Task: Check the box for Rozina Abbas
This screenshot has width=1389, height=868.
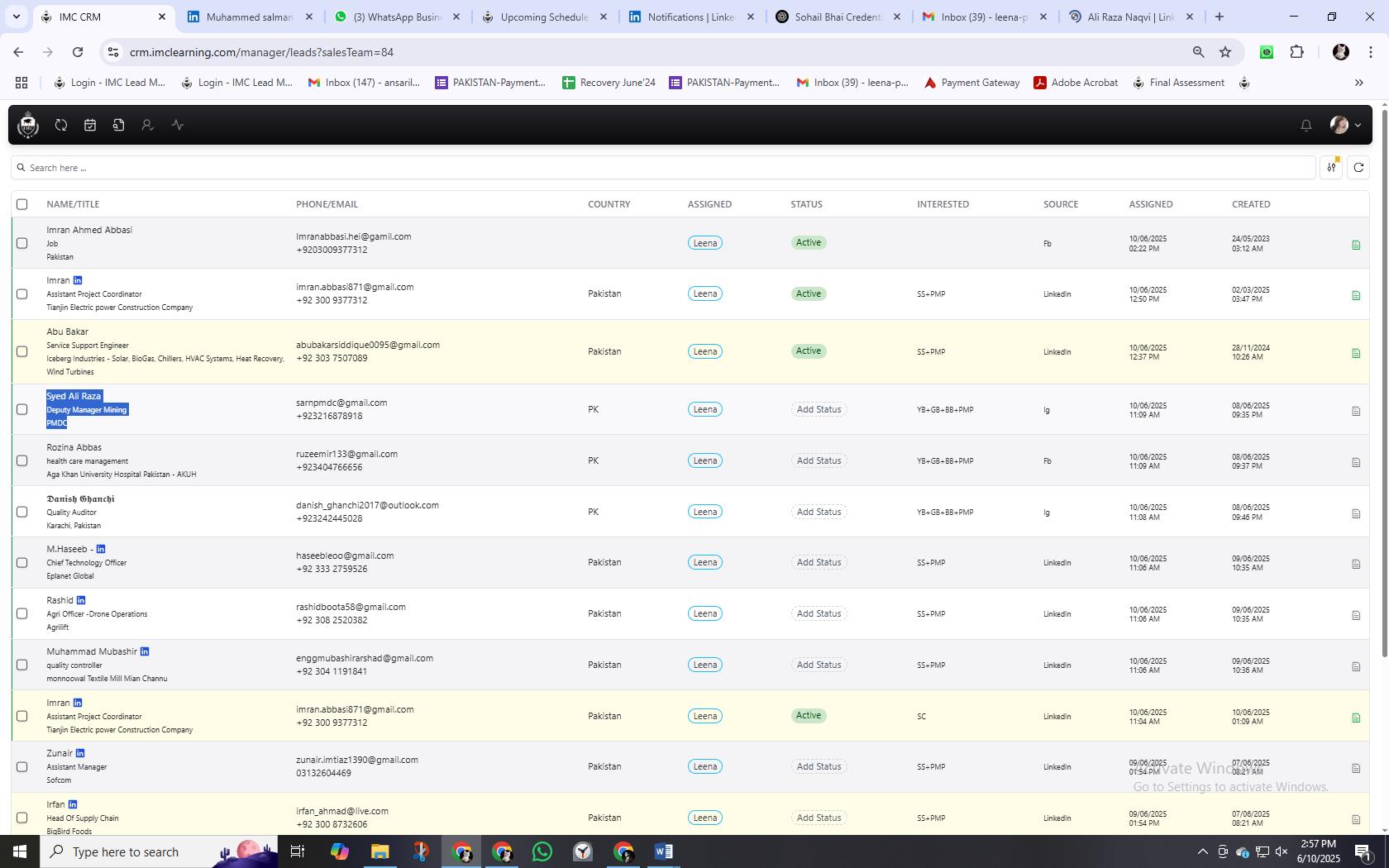Action: [x=22, y=460]
